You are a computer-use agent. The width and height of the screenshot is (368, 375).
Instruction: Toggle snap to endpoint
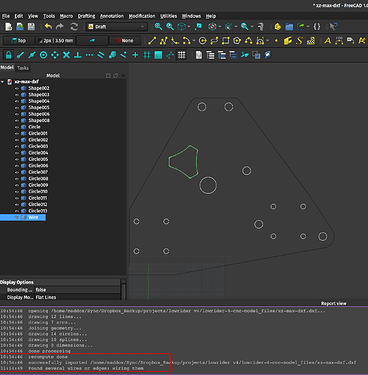(20, 55)
